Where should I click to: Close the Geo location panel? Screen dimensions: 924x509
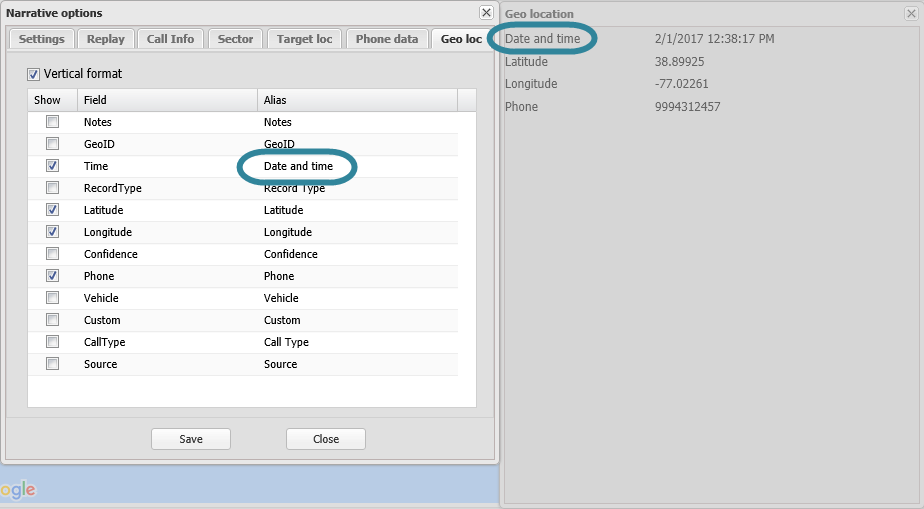pyautogui.click(x=911, y=13)
